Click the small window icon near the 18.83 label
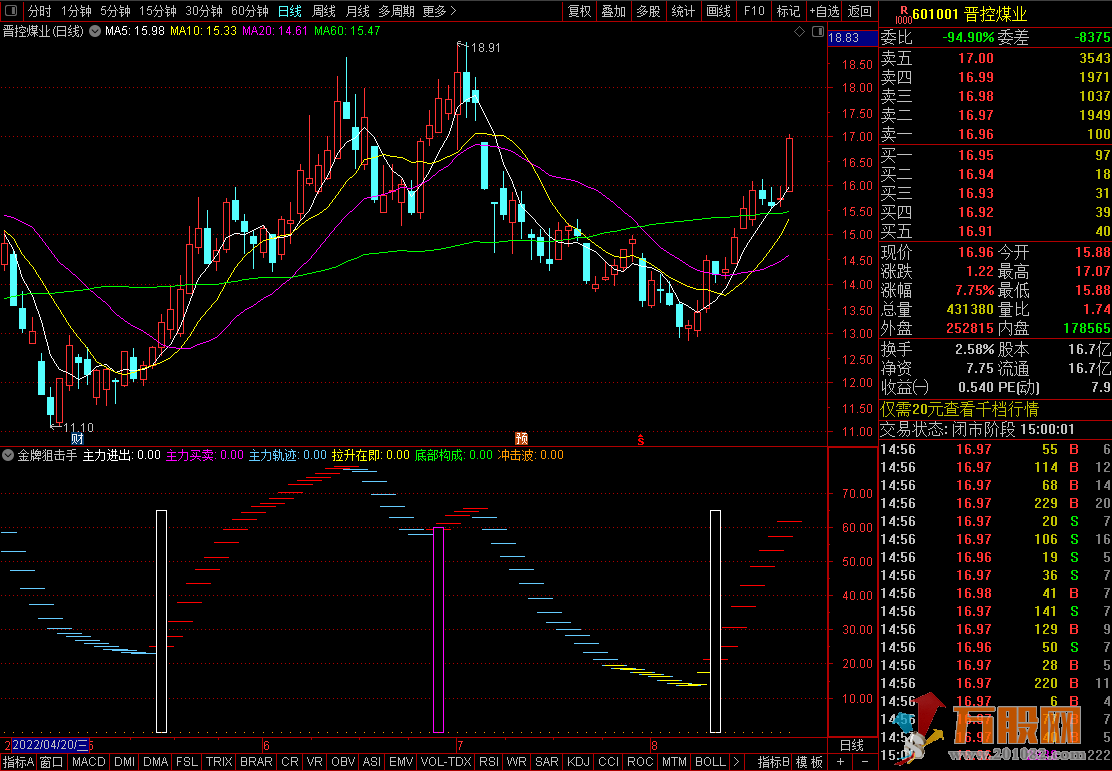The width and height of the screenshot is (1112, 771). (x=817, y=32)
